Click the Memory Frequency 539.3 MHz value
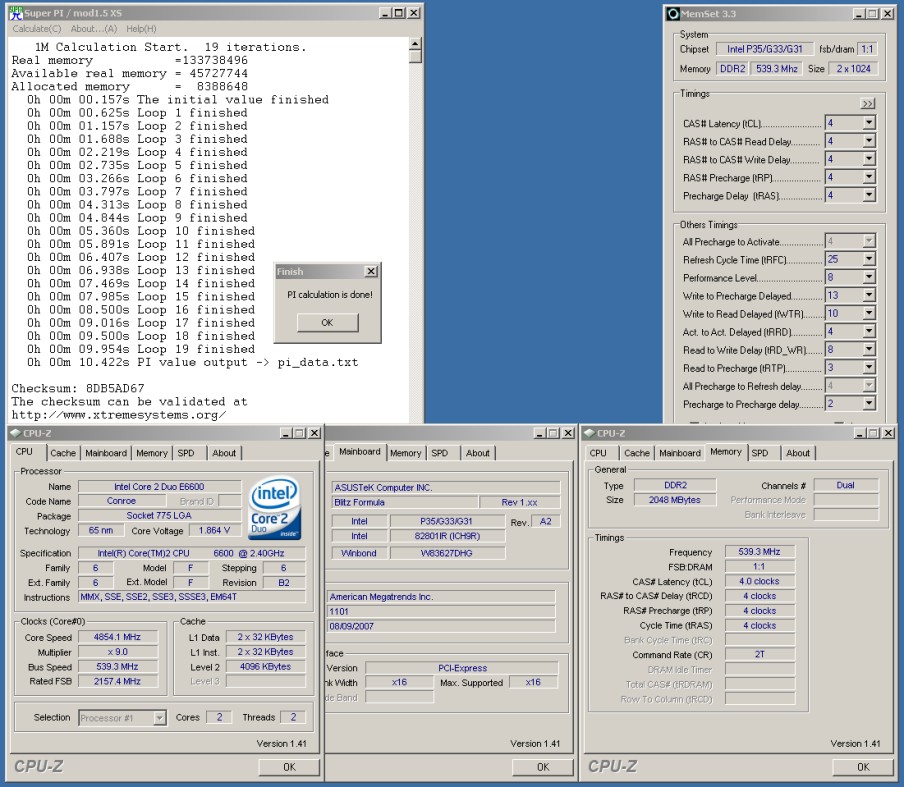Viewport: 904px width, 787px height. pos(759,552)
